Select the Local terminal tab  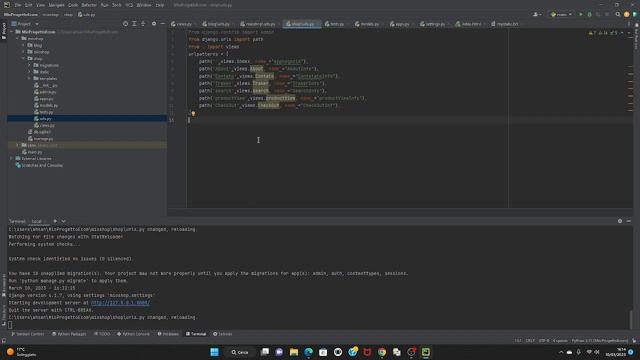pos(37,221)
